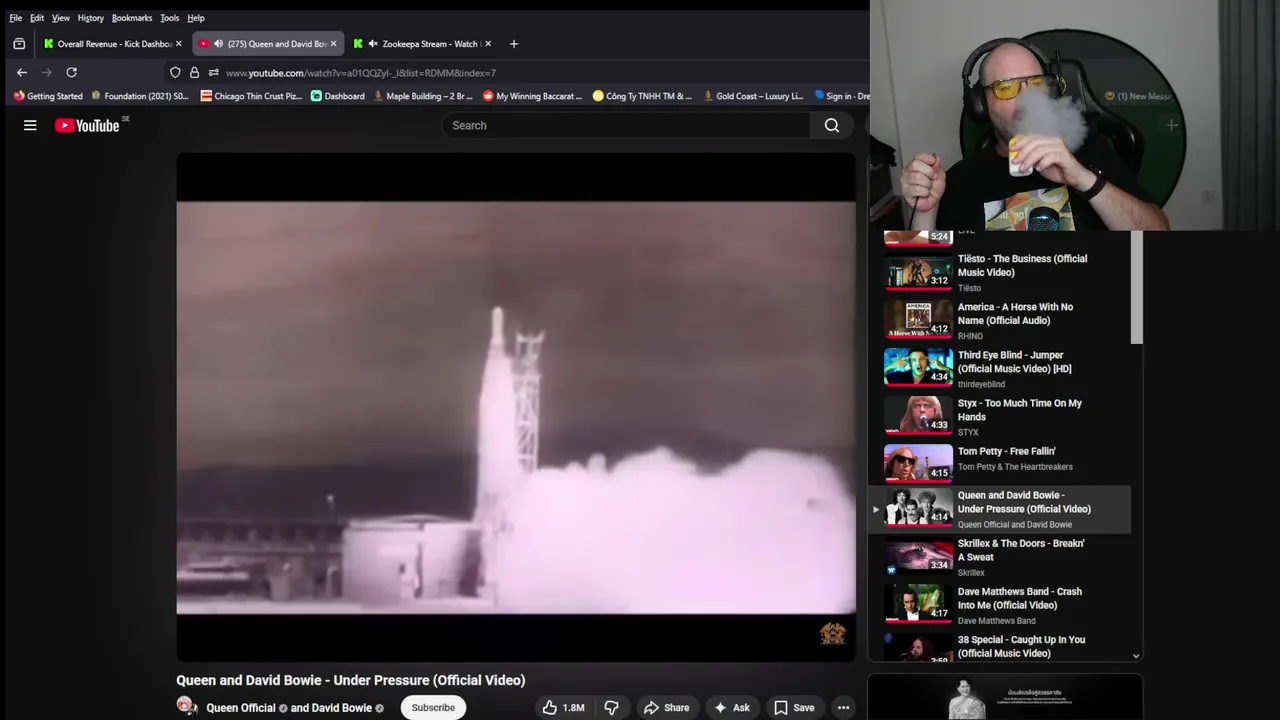Viewport: 1280px width, 720px height.
Task: Click the YouTube search field
Action: coord(626,125)
